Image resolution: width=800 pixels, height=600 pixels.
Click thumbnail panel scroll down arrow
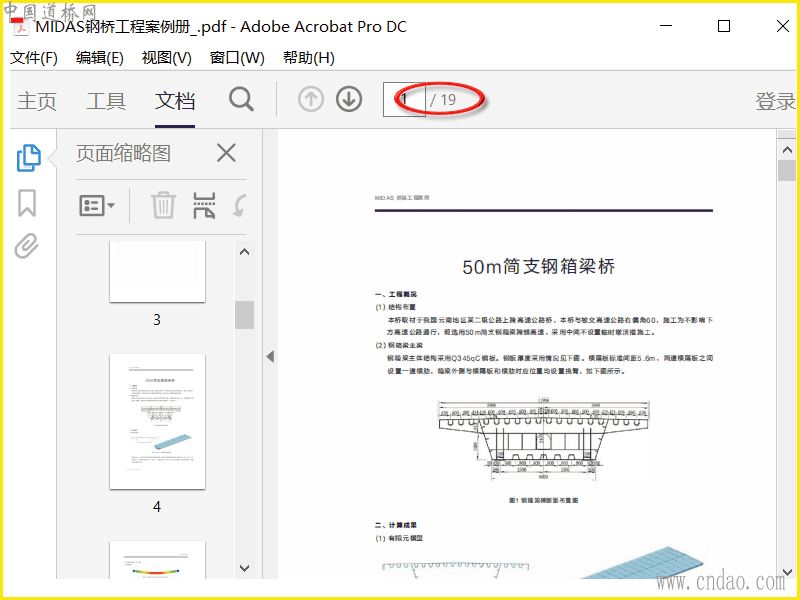tap(244, 568)
